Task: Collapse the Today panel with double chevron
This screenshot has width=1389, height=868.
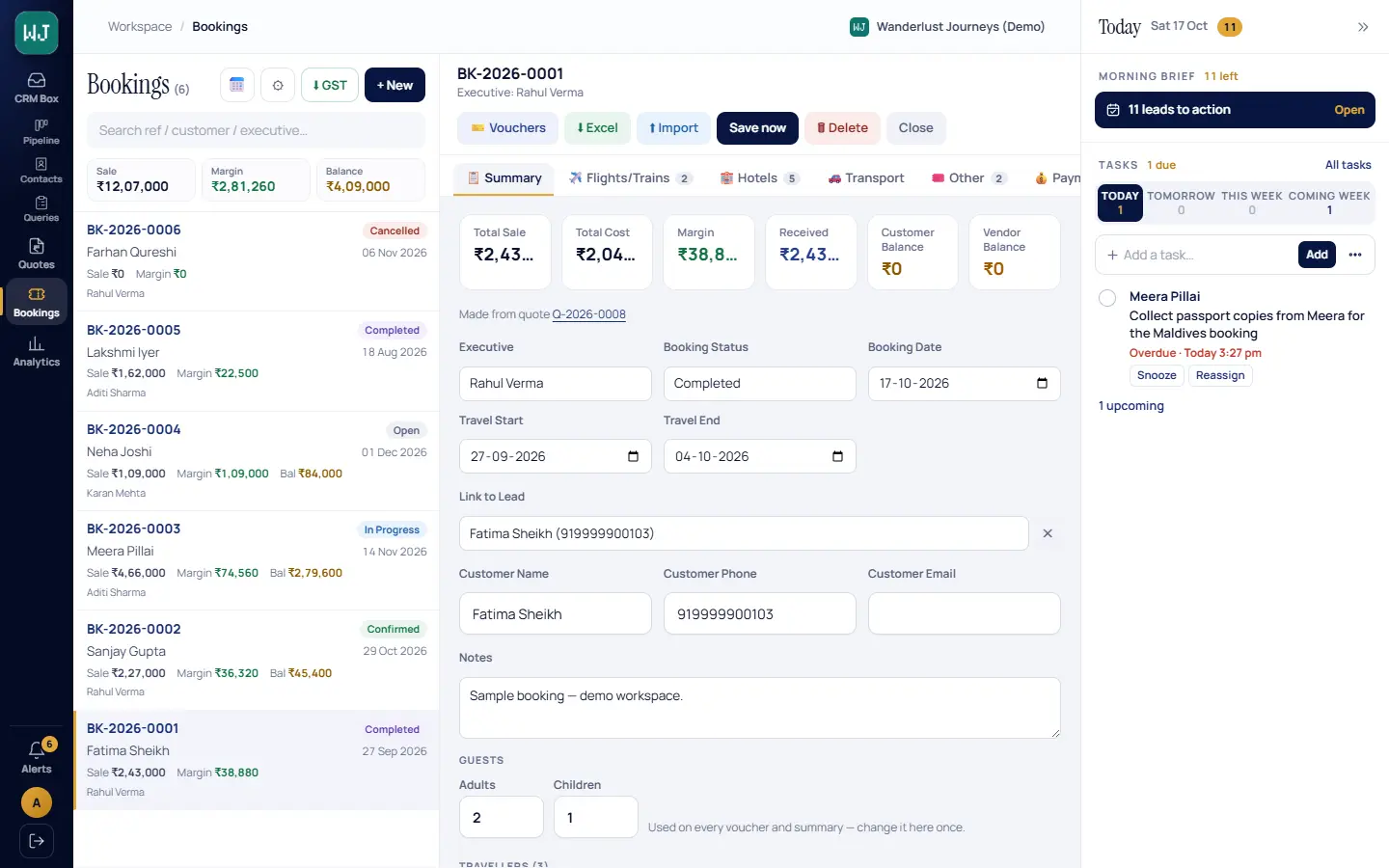Action: [x=1363, y=27]
